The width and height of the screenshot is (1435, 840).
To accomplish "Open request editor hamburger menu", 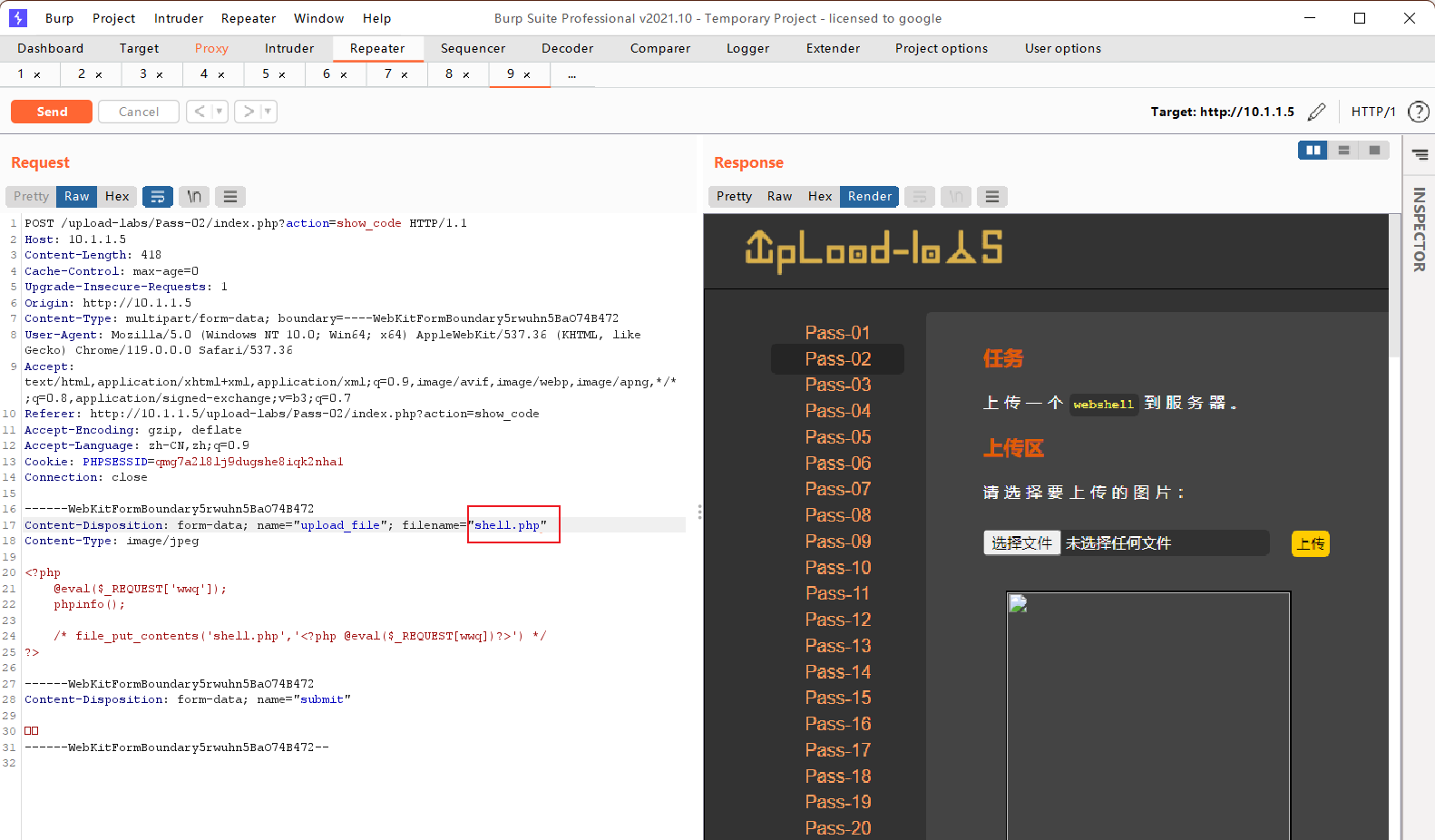I will point(230,196).
